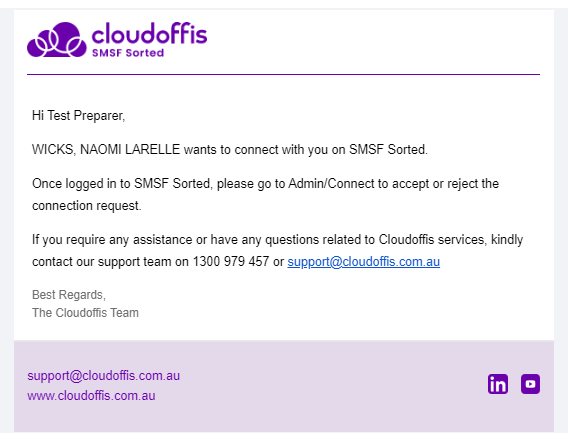Click the Cloudoffis services phrase in body
Image resolution: width=568 pixels, height=441 pixels.
431,240
